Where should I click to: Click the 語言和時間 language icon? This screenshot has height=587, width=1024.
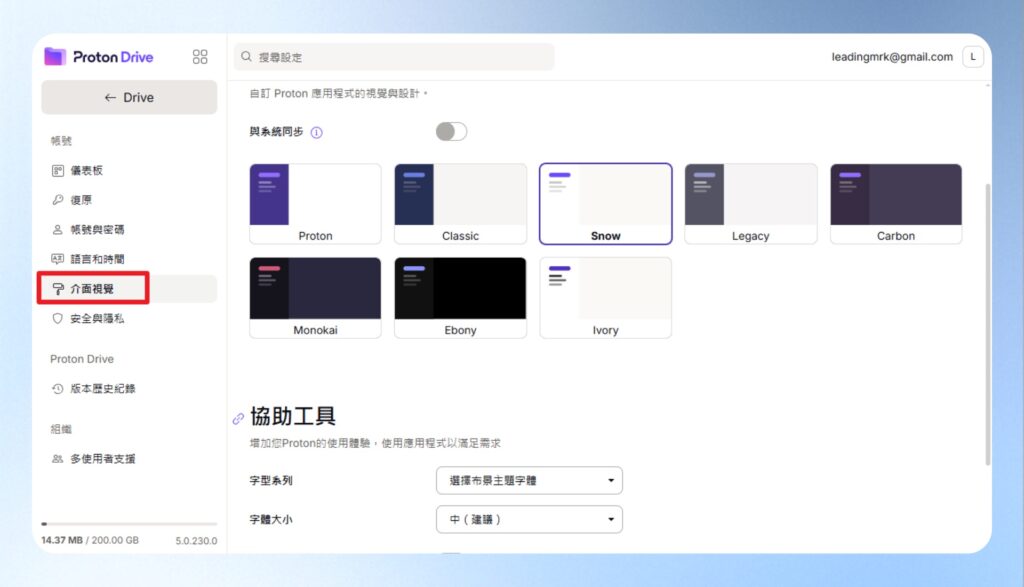[57, 259]
